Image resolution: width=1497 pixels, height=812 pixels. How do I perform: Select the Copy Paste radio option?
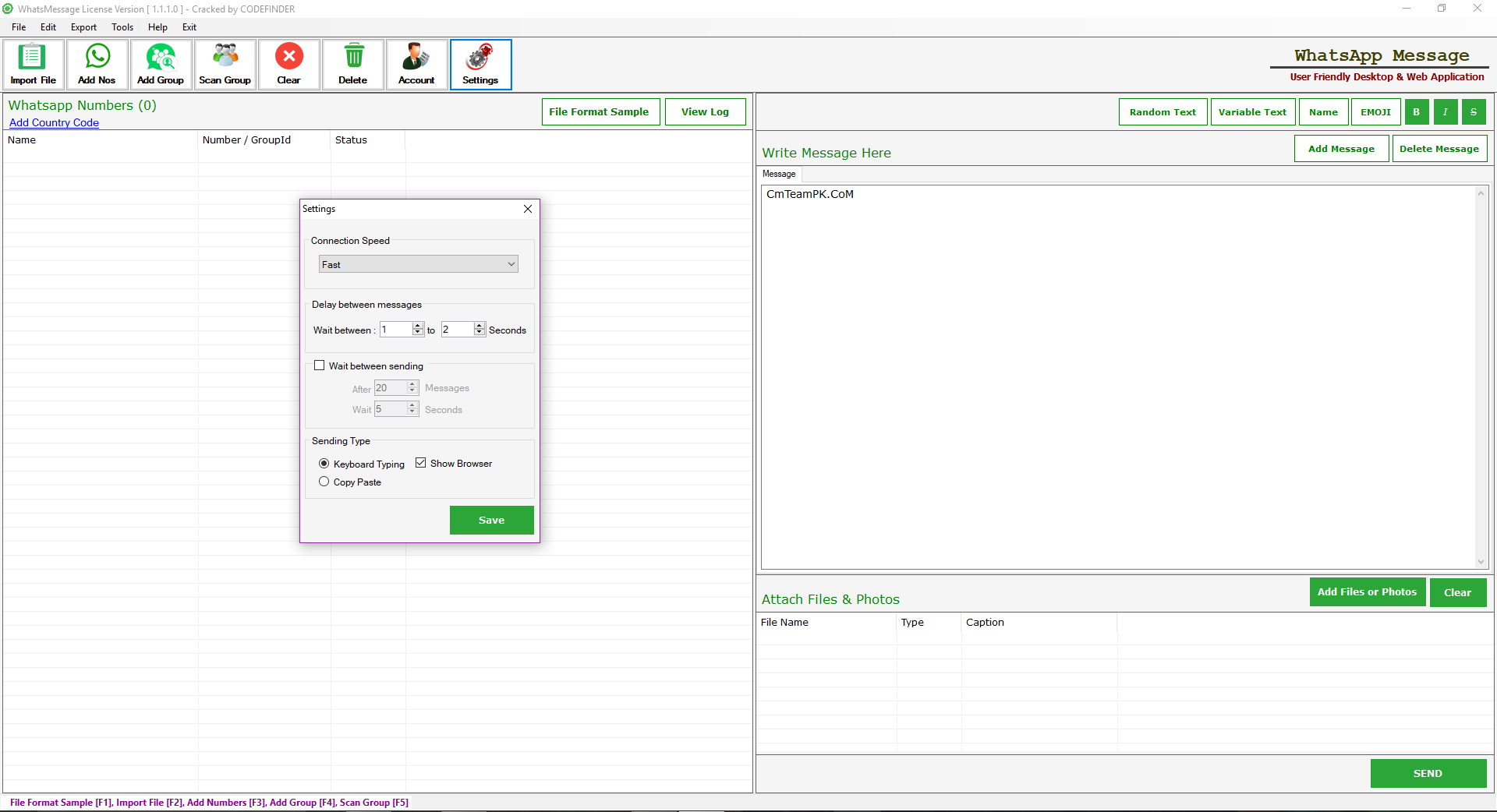(x=324, y=482)
